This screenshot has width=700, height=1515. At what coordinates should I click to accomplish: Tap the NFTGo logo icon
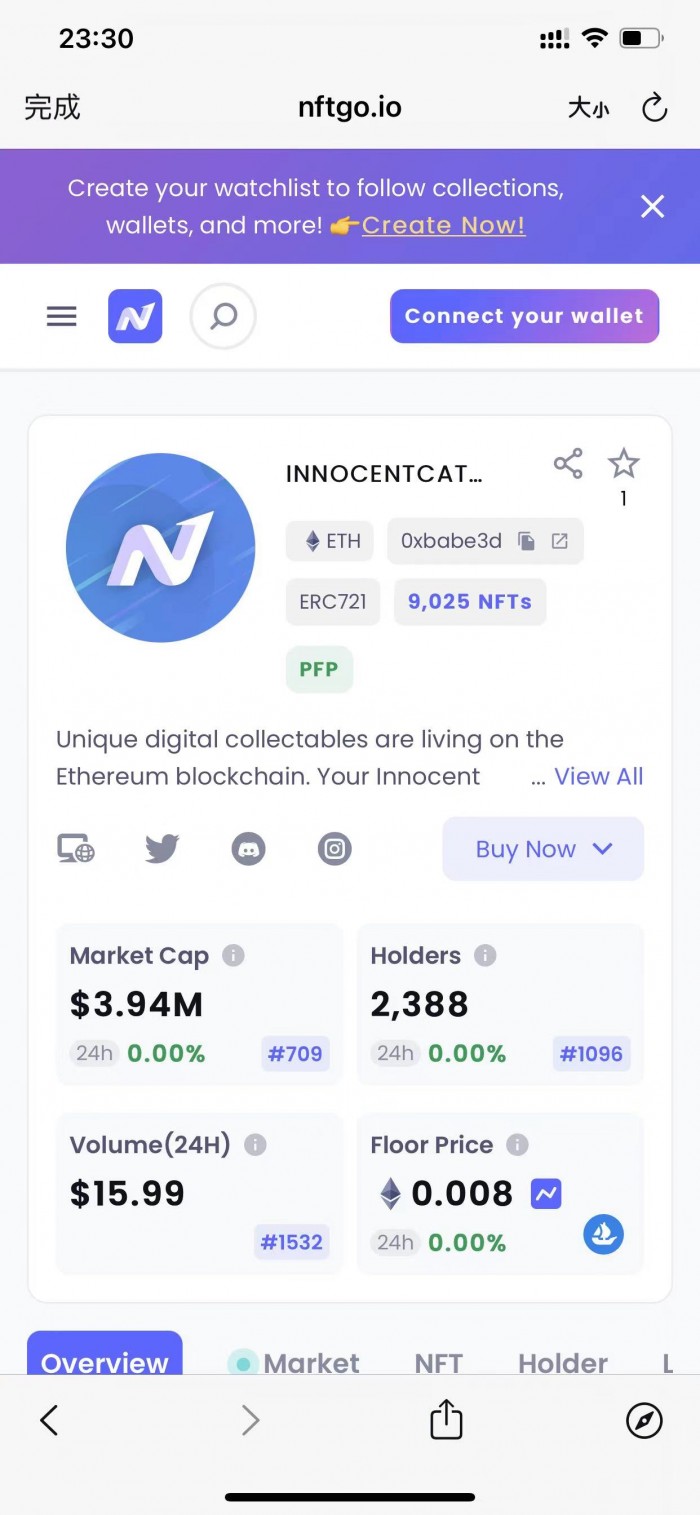[135, 316]
